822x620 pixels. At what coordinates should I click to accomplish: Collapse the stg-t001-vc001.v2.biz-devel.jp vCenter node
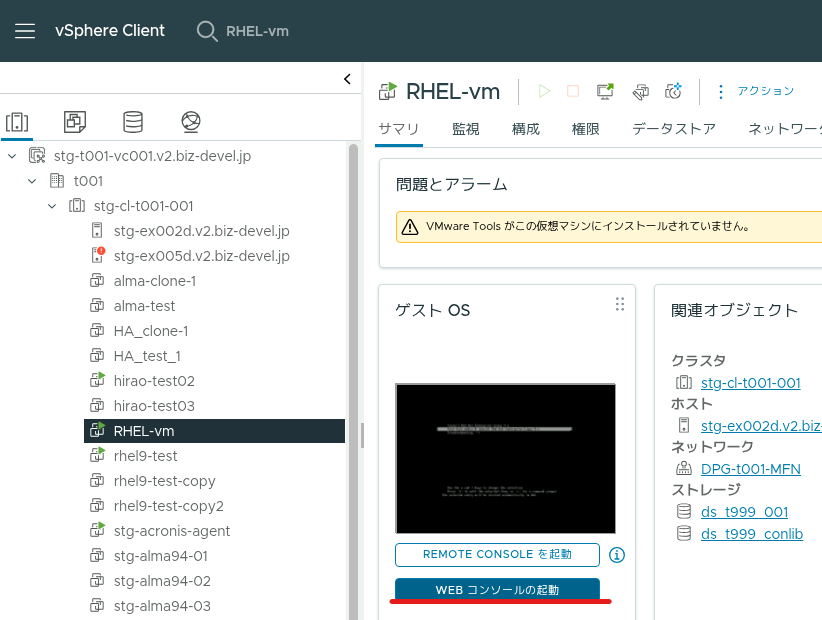12,156
